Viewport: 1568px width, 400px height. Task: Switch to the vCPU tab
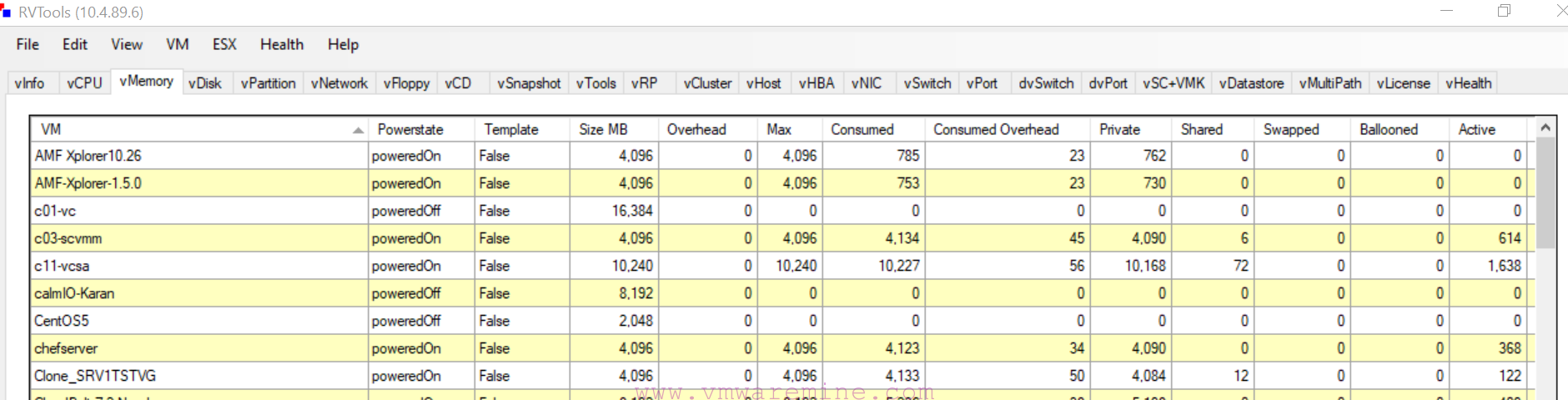tap(84, 83)
